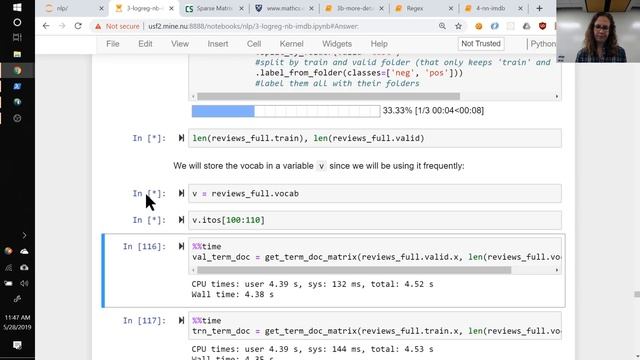The image size is (640, 360).
Task: Expand the hidden tray icons chevron
Action: 24,236
